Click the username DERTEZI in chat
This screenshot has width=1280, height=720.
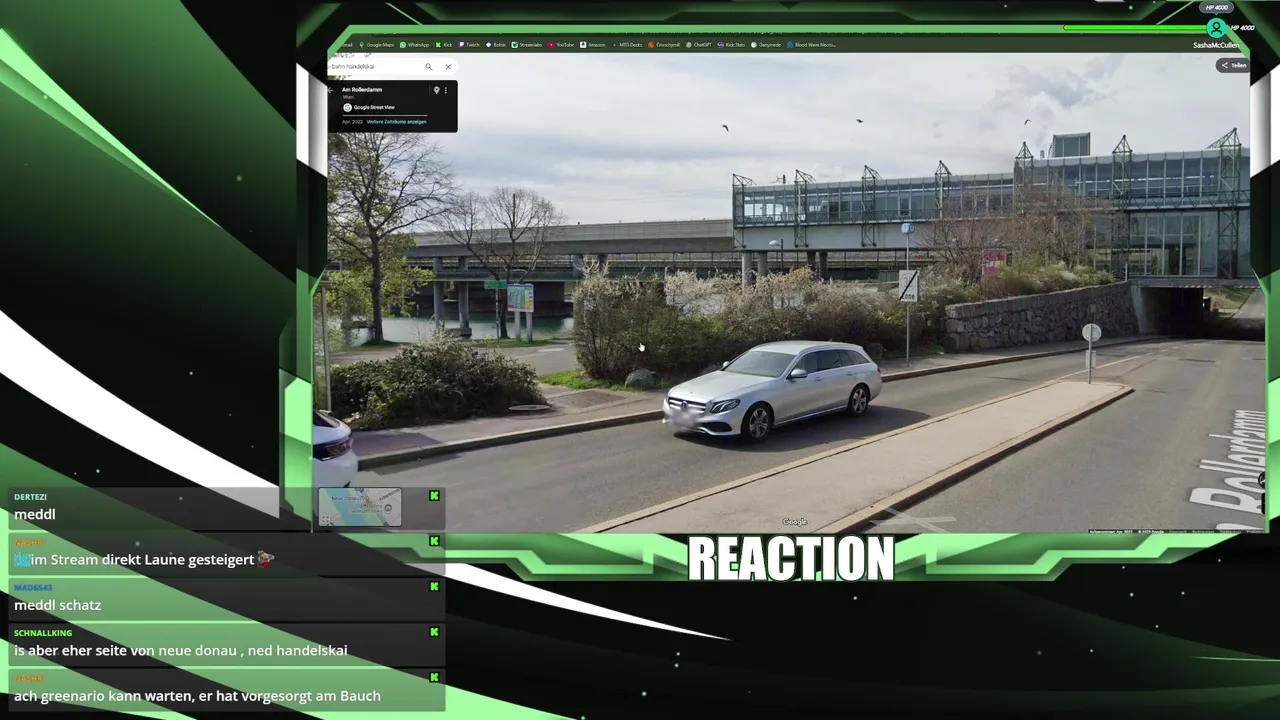(x=30, y=497)
